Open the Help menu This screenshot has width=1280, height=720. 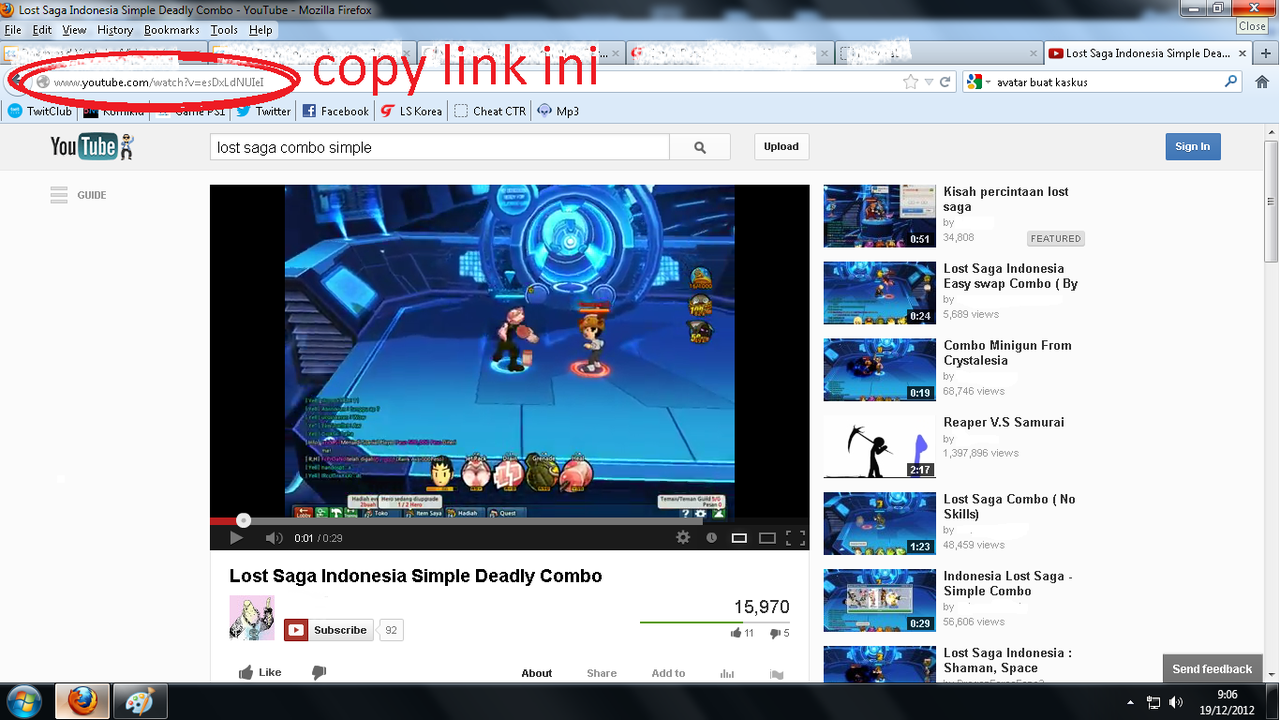click(261, 30)
